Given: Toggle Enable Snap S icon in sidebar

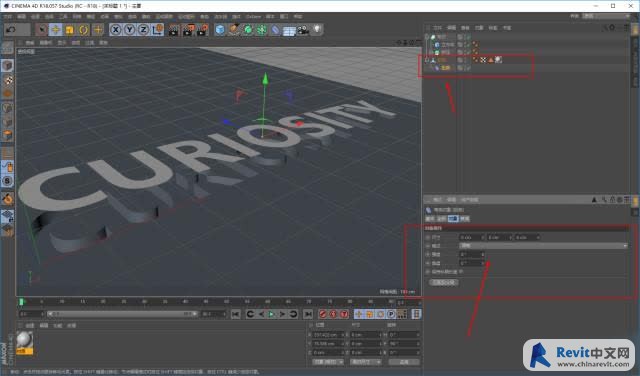Looking at the screenshot, I should pos(7,180).
